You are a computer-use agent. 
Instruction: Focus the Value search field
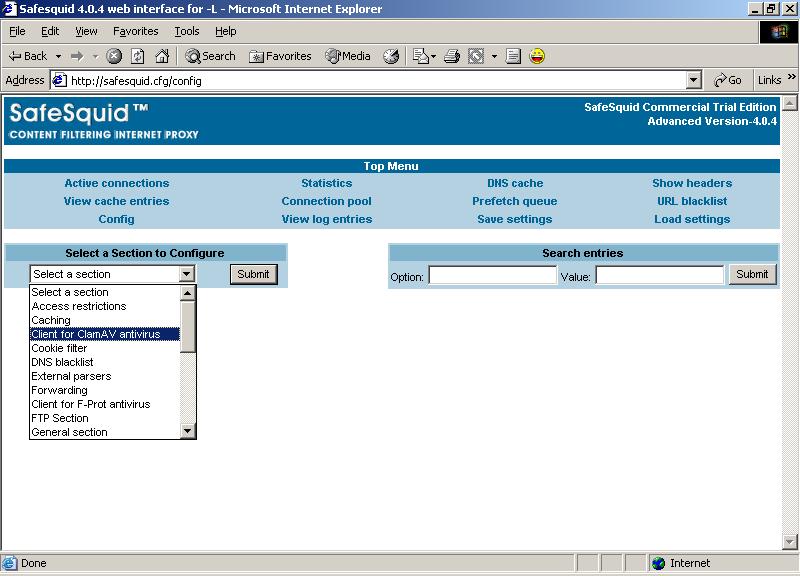(659, 275)
